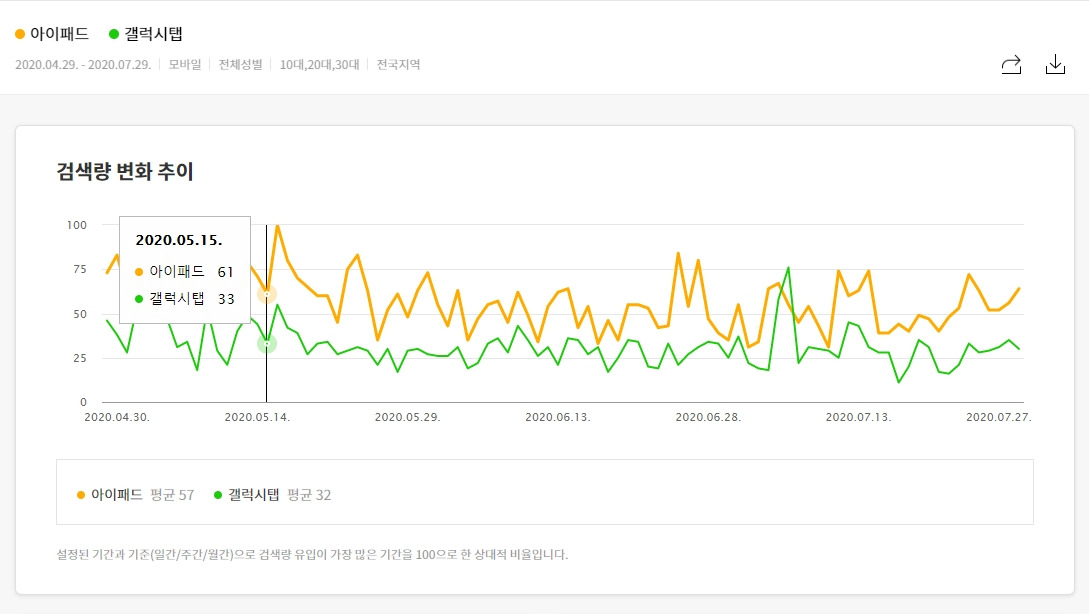The image size is (1089, 614).
Task: Click the download icon at top right
Action: 1055,65
